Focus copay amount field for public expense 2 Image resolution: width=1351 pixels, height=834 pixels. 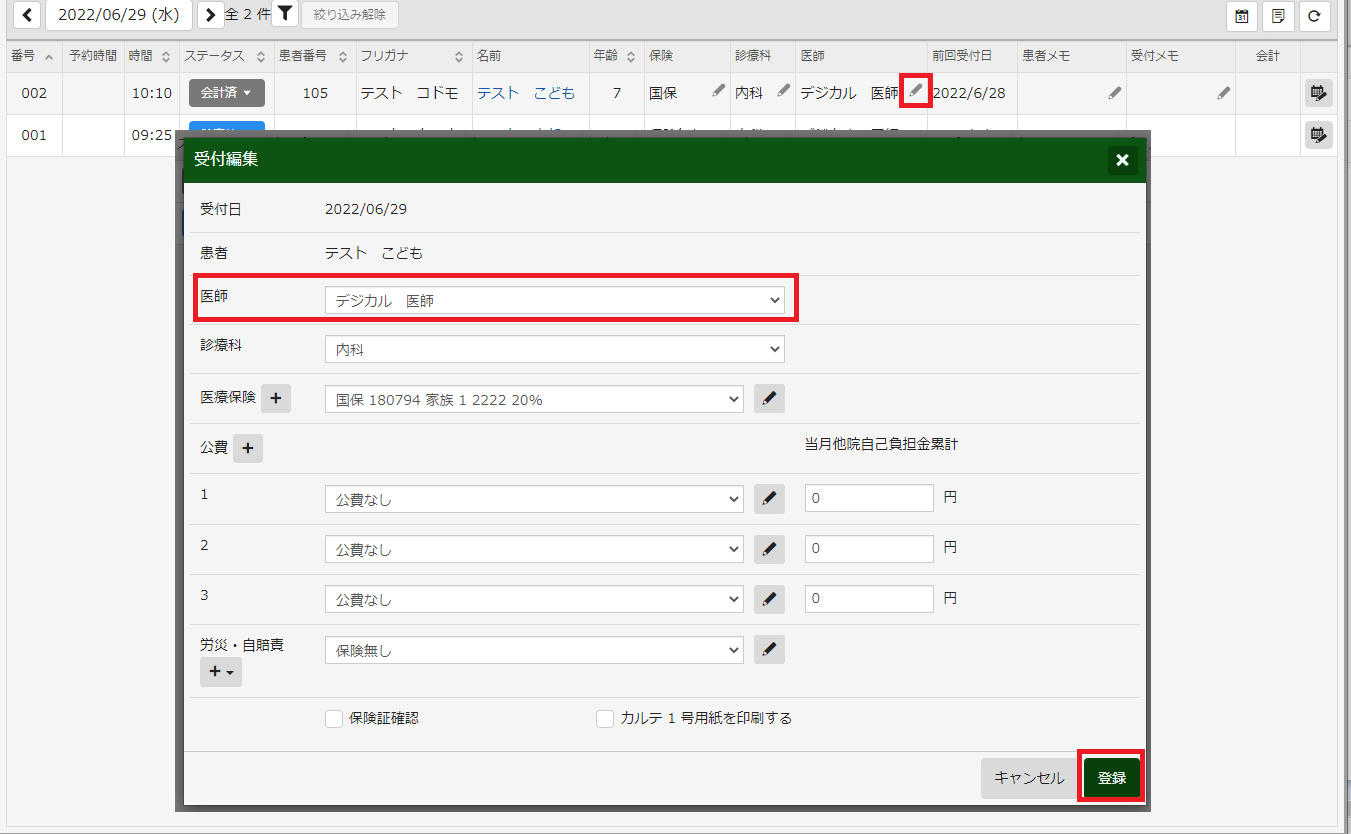[x=869, y=549]
